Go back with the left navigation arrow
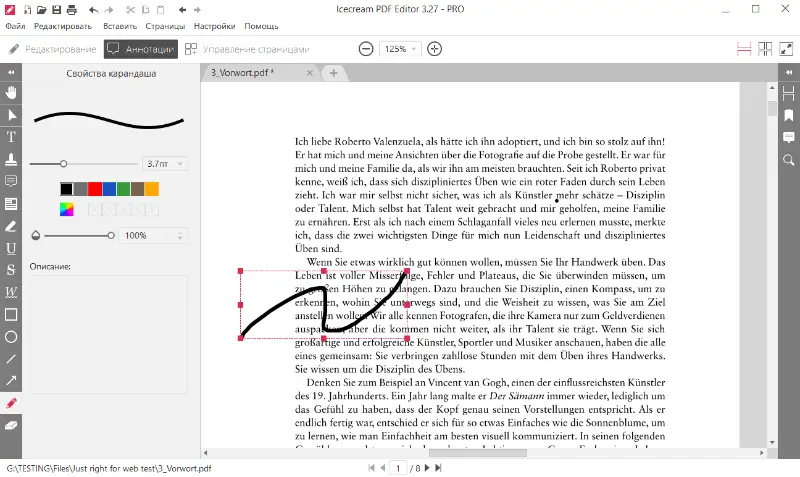Viewport: 800px width, 477px height. click(x=183, y=10)
